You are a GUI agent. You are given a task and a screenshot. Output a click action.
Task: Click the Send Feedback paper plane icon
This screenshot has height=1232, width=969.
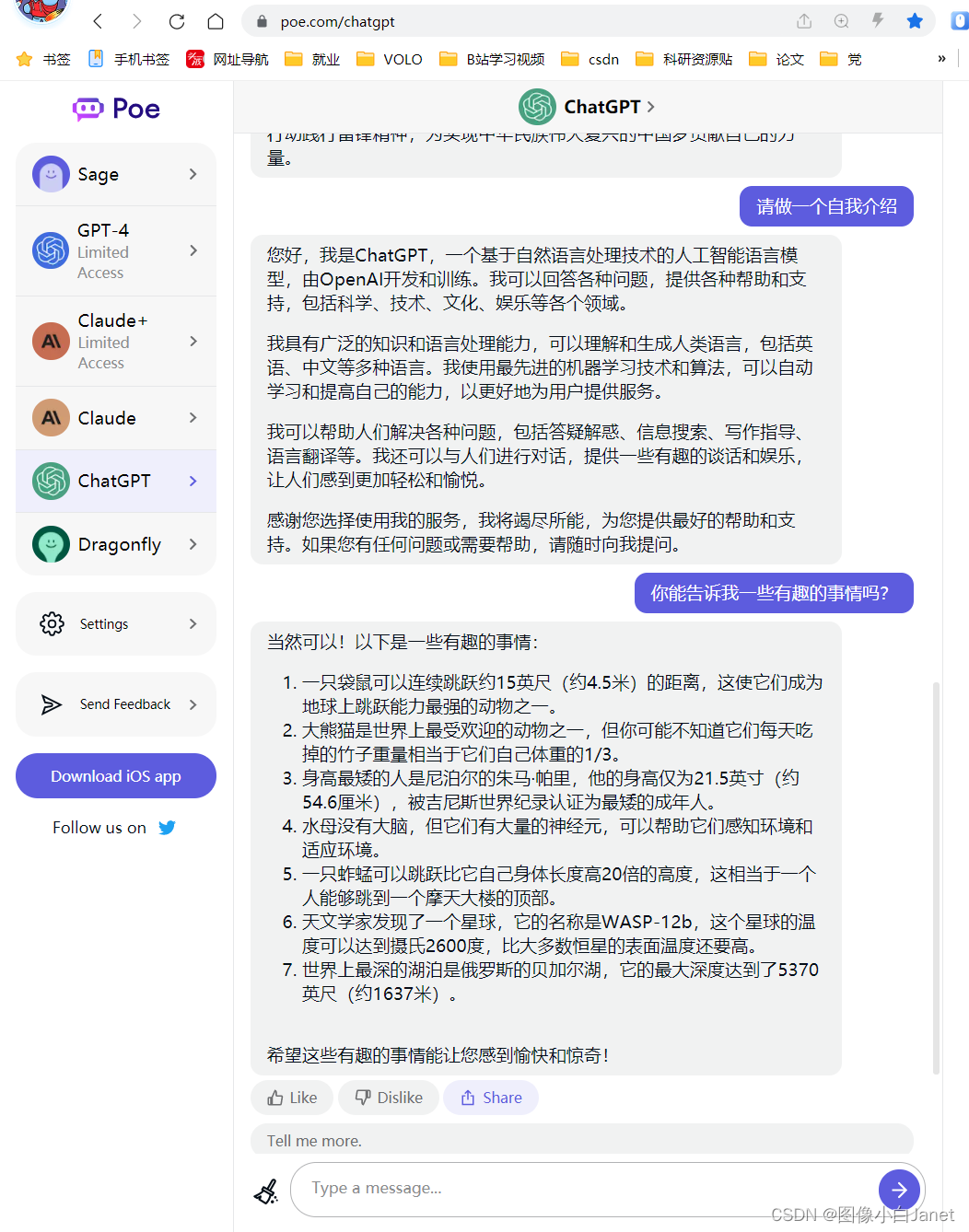[x=52, y=704]
